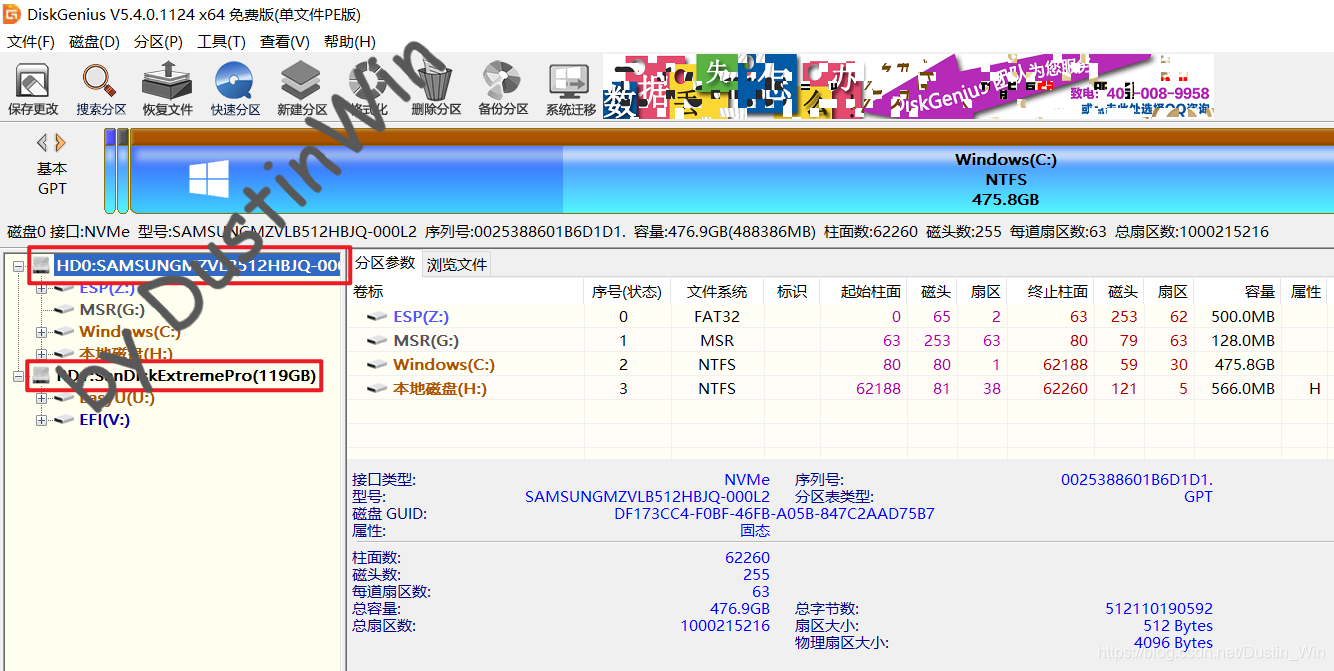1334x671 pixels.
Task: Click the drive icon beside MSR(G:) in the partition table
Action: (377, 341)
